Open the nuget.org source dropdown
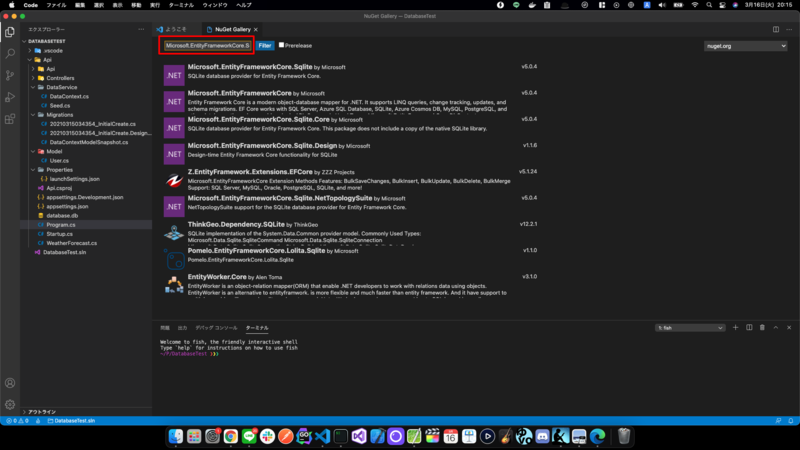Screen dimensions: 800x450 point(745,46)
